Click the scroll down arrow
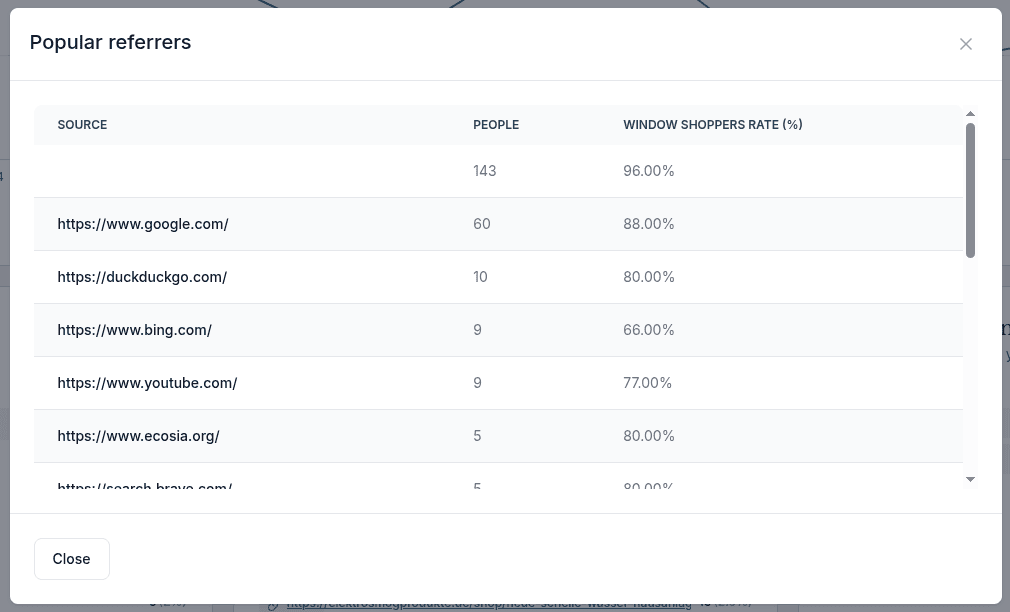Viewport: 1010px width, 612px height. click(x=970, y=480)
